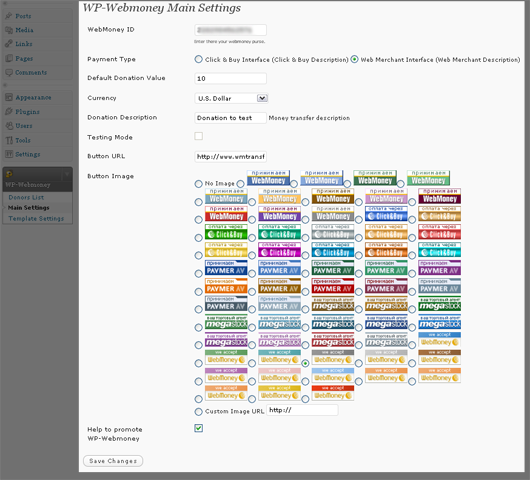Choose the yellow 'we accept' WebMoney badge
This screenshot has height=480, width=530.
[280, 393]
